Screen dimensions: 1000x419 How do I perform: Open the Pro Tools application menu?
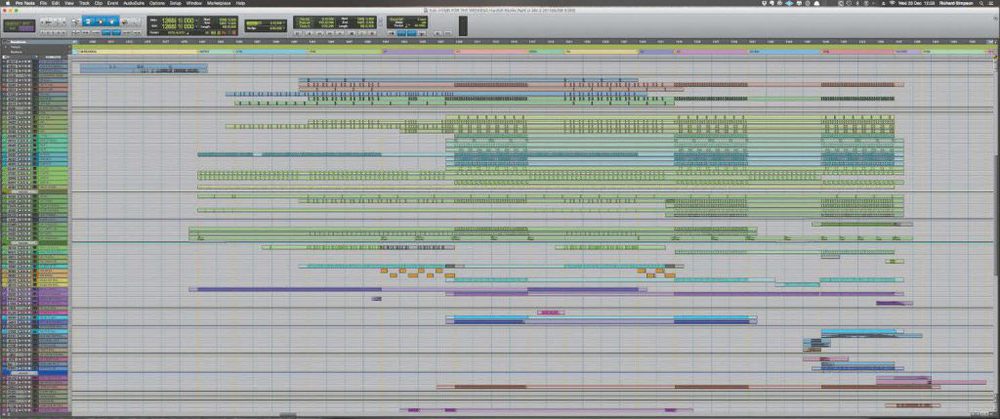tap(26, 3)
